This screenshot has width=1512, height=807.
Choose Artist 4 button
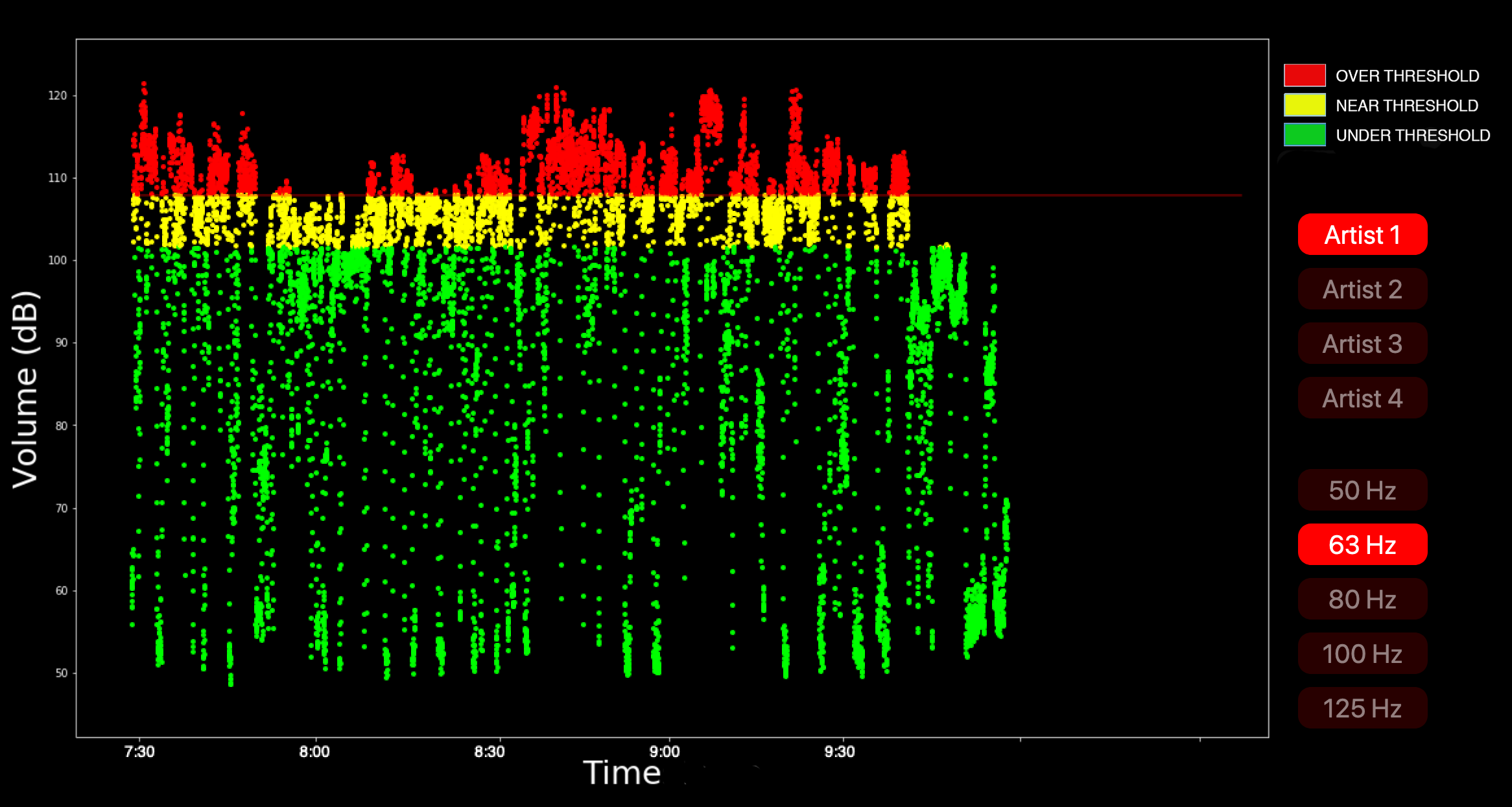pyautogui.click(x=1362, y=398)
